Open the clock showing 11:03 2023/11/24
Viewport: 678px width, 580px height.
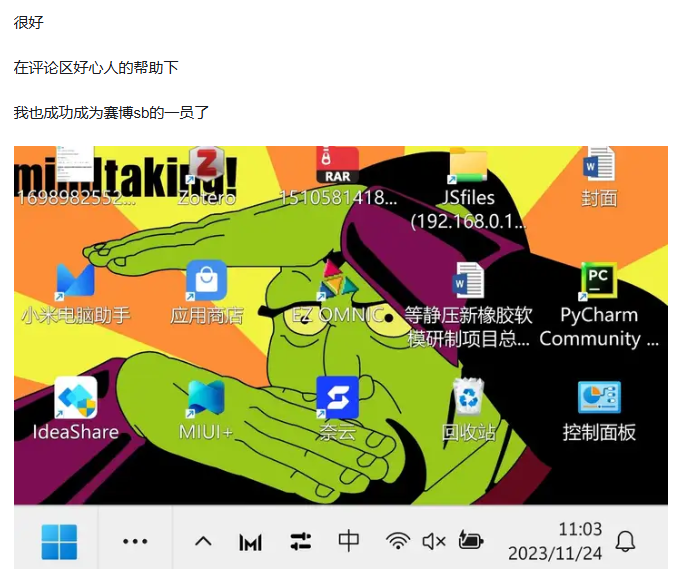point(555,541)
